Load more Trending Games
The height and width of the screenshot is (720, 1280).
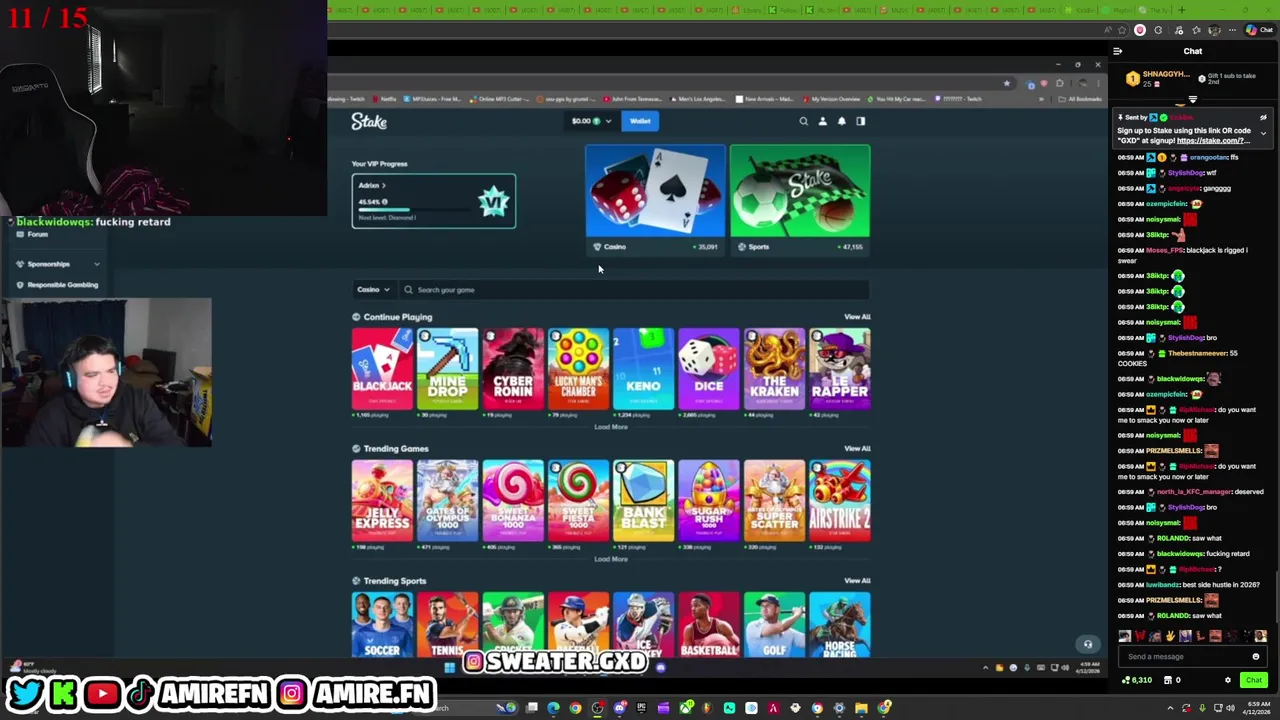point(611,559)
